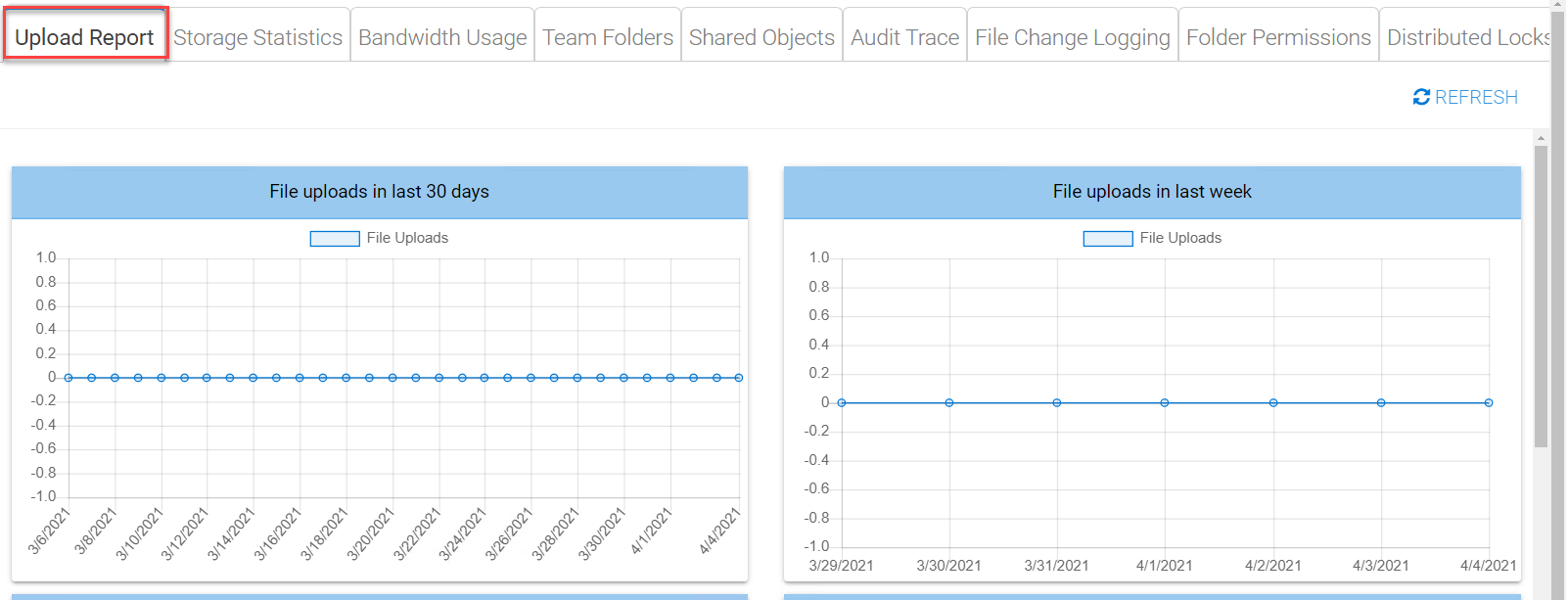Click the 3/20/2021 axis label in 30-day chart
This screenshot has width=1568, height=600.
371,533
